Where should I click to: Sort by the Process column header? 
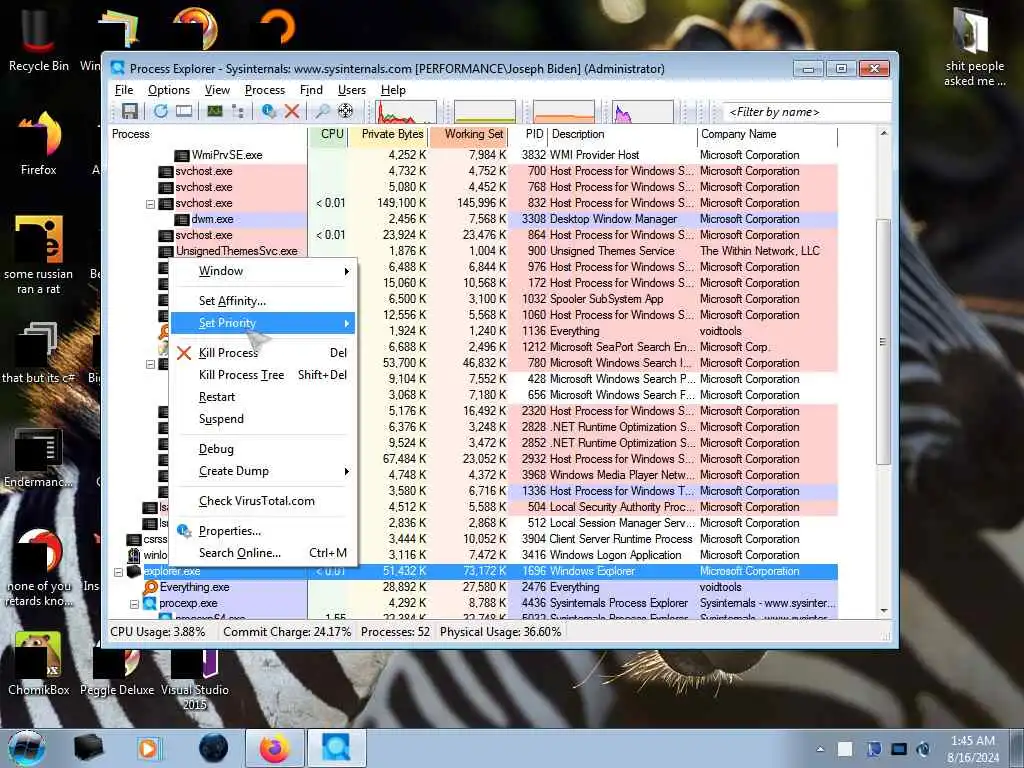point(208,135)
